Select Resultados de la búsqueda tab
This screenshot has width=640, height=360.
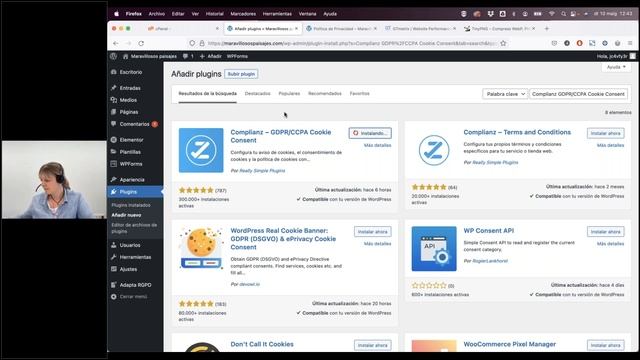coord(207,94)
